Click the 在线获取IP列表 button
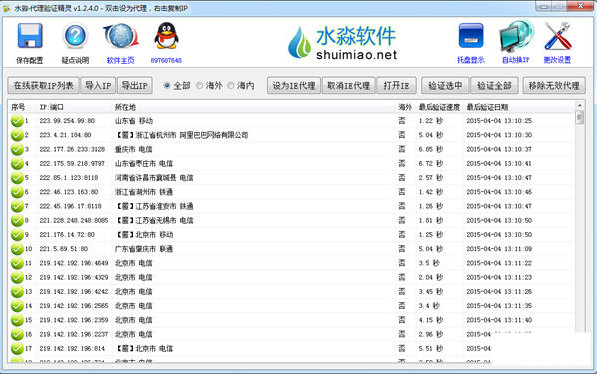Screen dimensions: 597x374 point(43,86)
